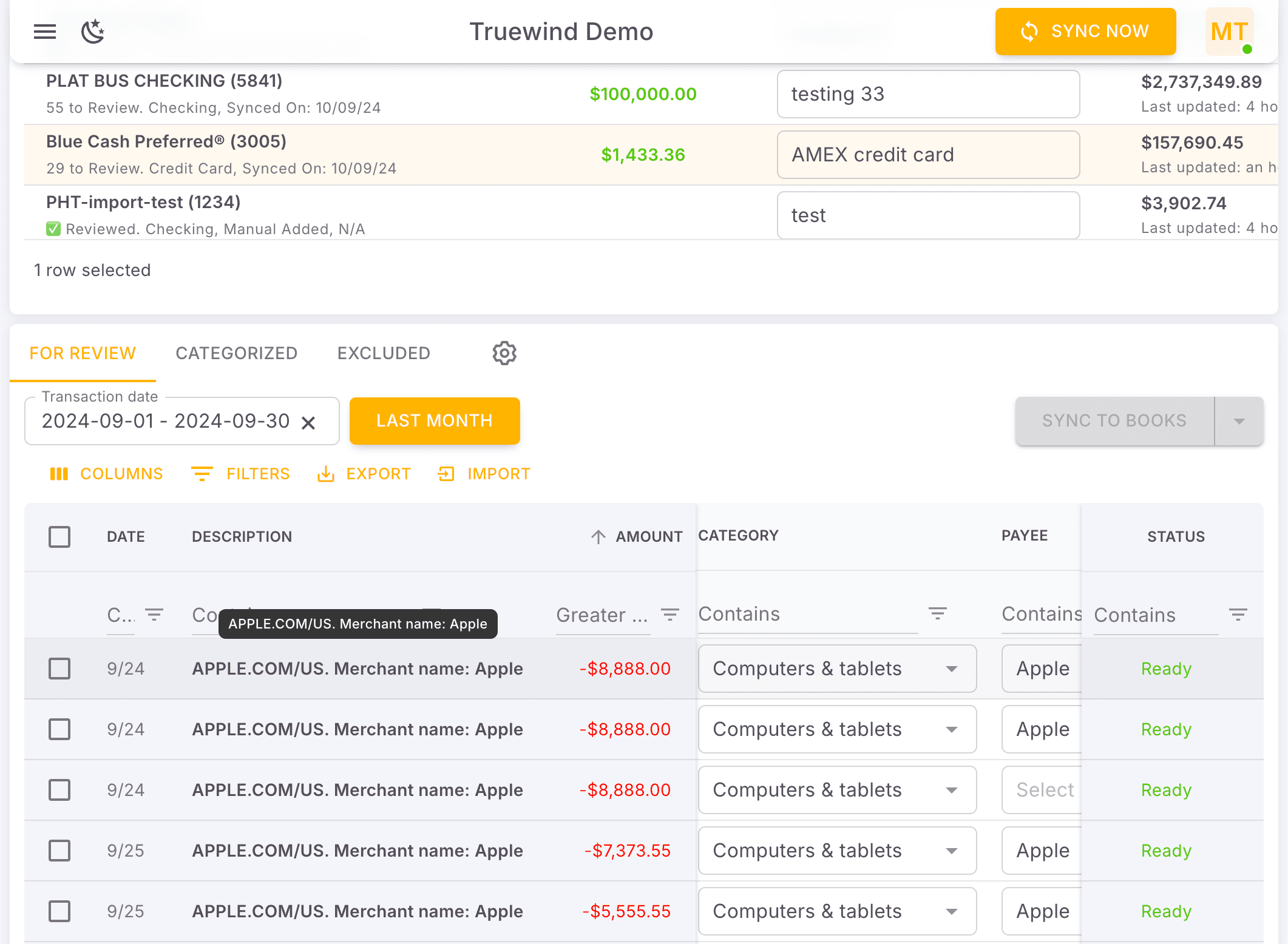This screenshot has height=944, width=1288.
Task: Check the select-all checkbox in table header
Action: (59, 536)
